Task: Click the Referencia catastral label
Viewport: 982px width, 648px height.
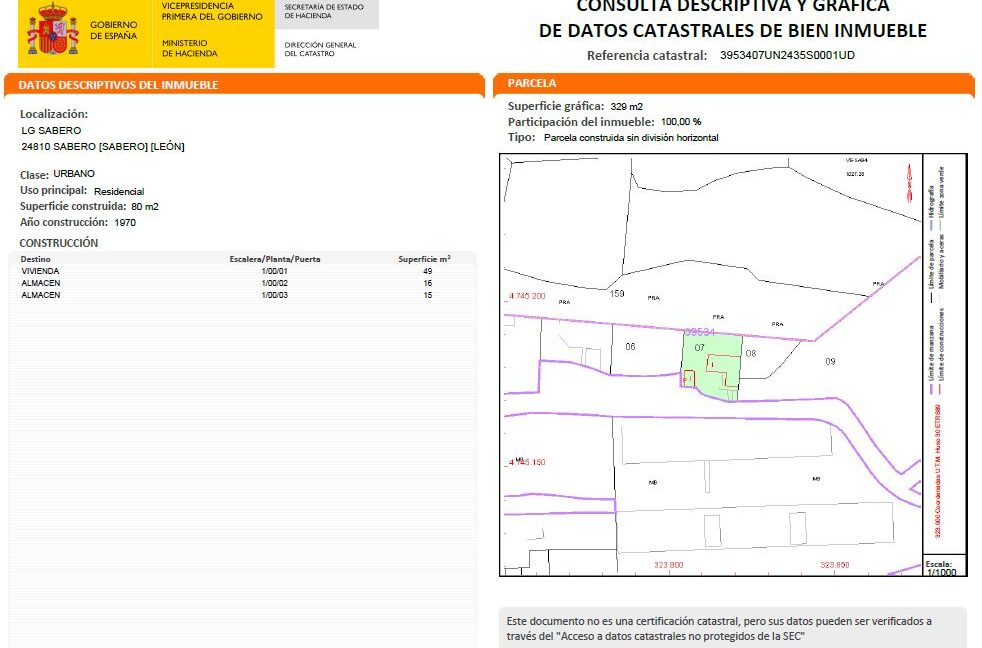Action: point(647,55)
